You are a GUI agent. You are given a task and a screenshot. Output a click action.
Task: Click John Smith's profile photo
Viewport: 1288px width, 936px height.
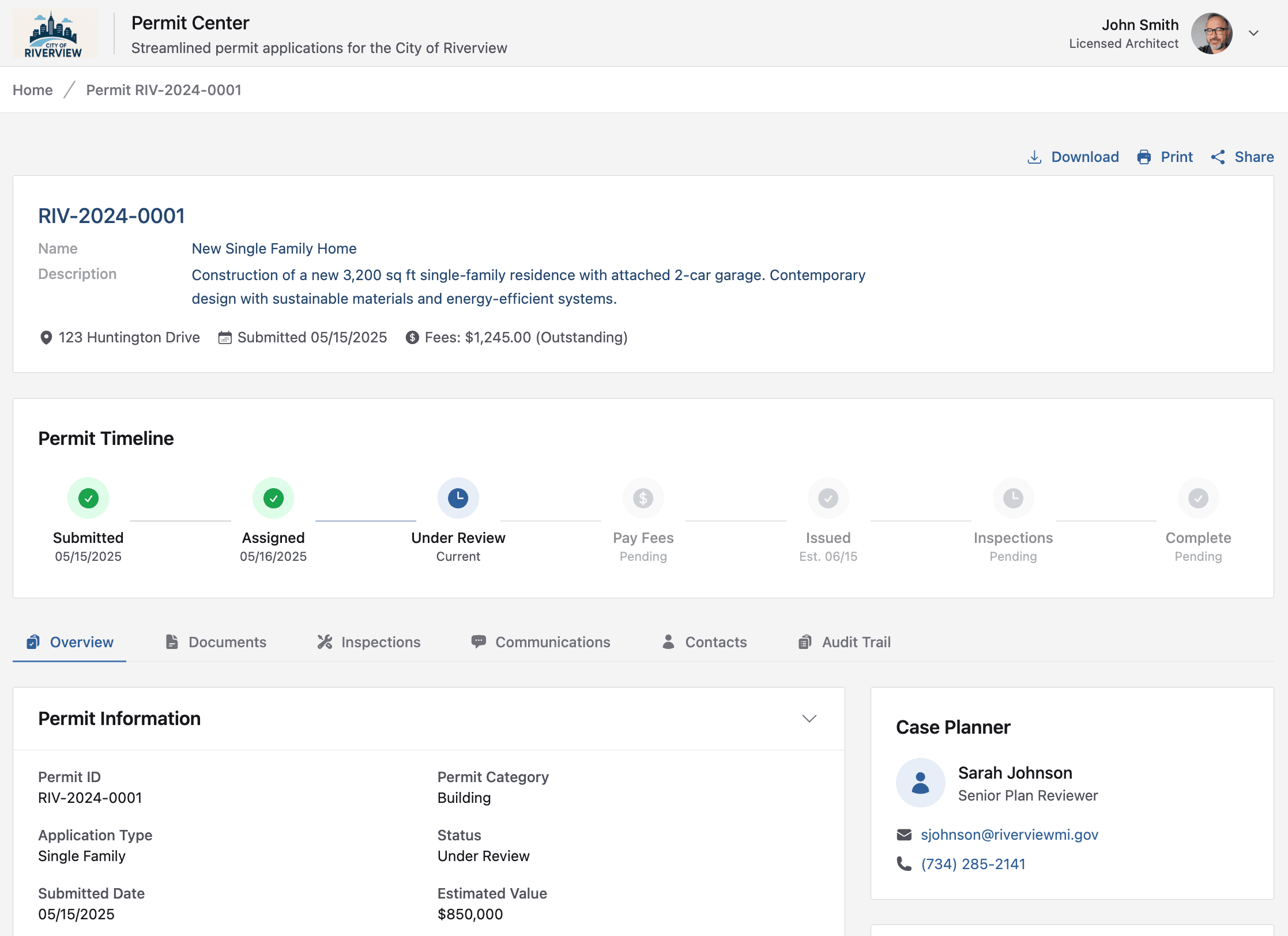[x=1212, y=33]
